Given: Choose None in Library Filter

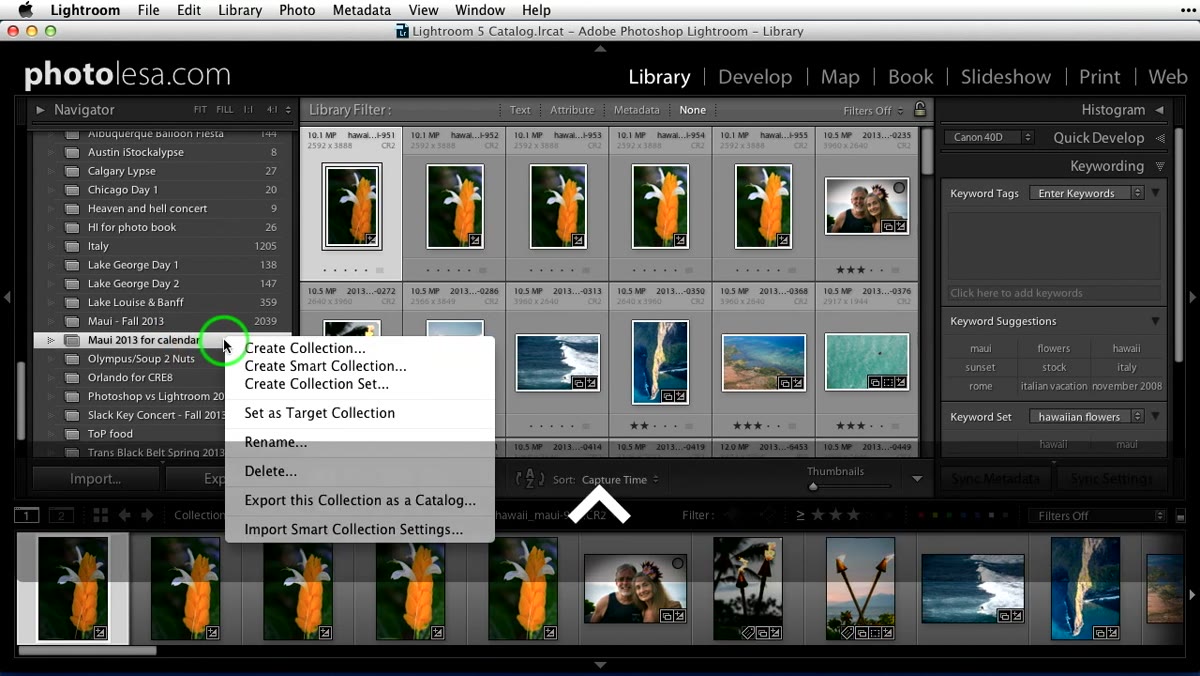Looking at the screenshot, I should [x=692, y=110].
